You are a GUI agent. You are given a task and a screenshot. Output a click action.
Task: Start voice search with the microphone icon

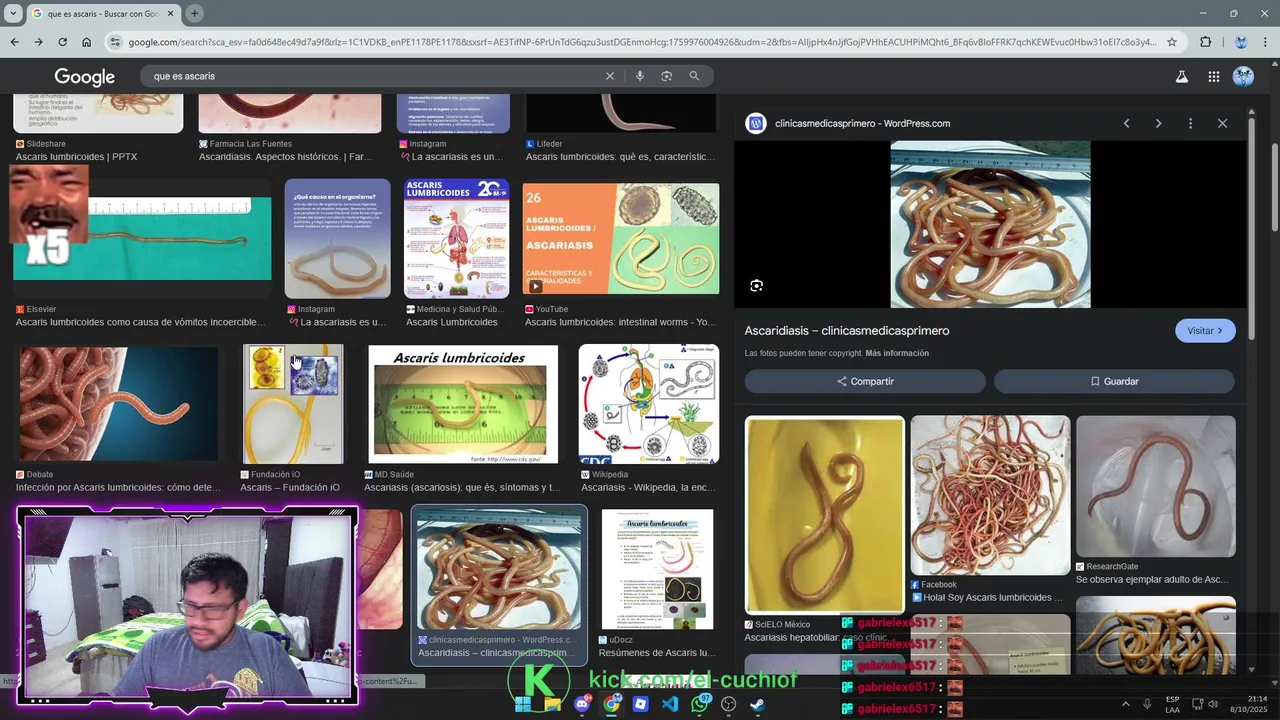click(x=640, y=76)
